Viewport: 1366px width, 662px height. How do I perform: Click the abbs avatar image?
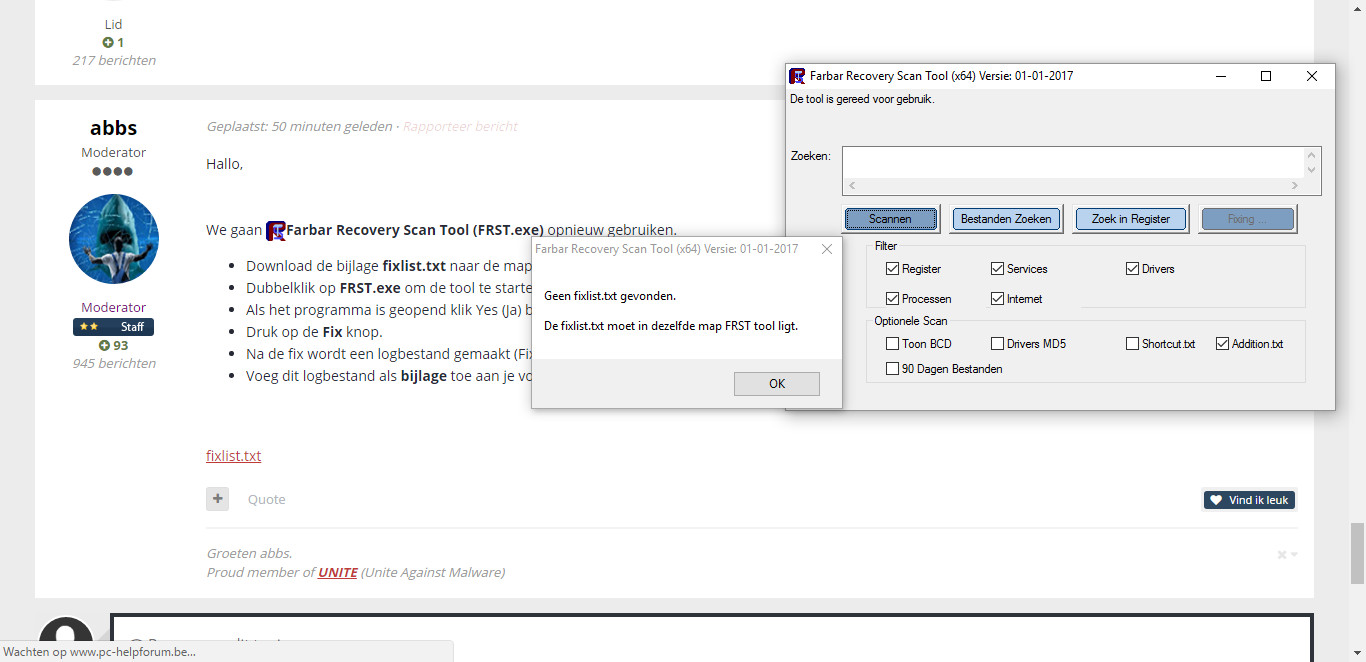pos(113,239)
